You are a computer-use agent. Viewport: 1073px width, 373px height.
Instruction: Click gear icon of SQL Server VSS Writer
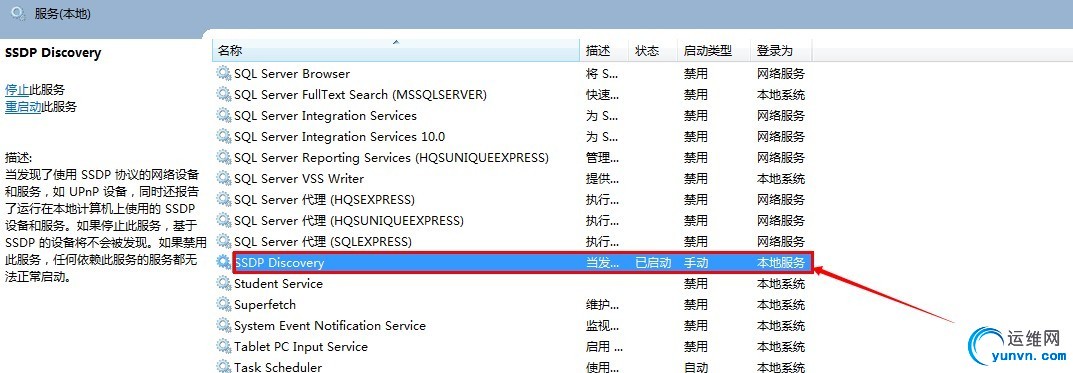[x=224, y=179]
